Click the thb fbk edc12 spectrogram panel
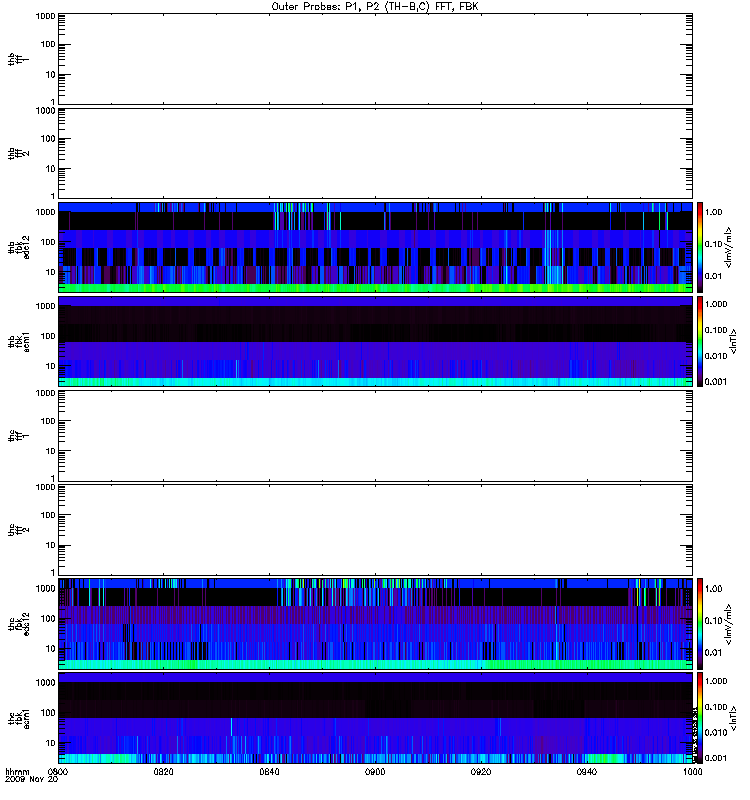750x800 pixels. 375,247
